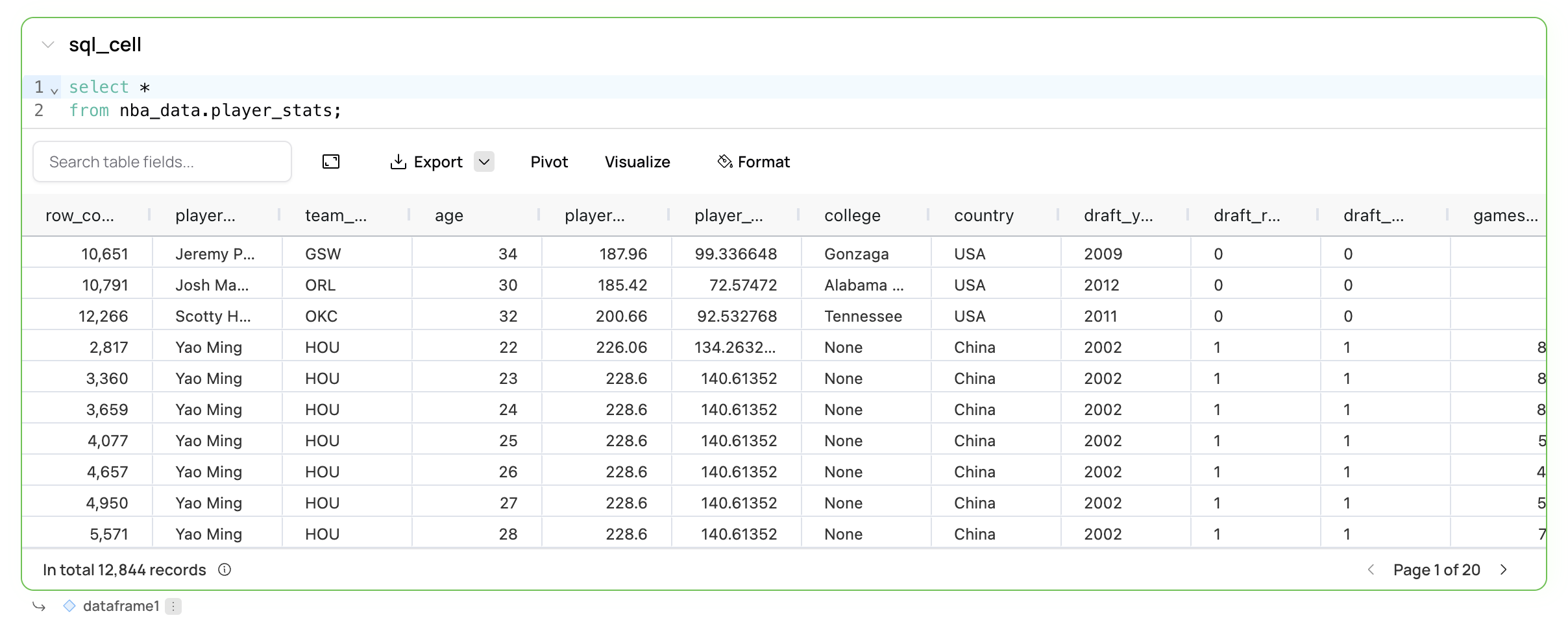Click the records info icon

pos(225,569)
